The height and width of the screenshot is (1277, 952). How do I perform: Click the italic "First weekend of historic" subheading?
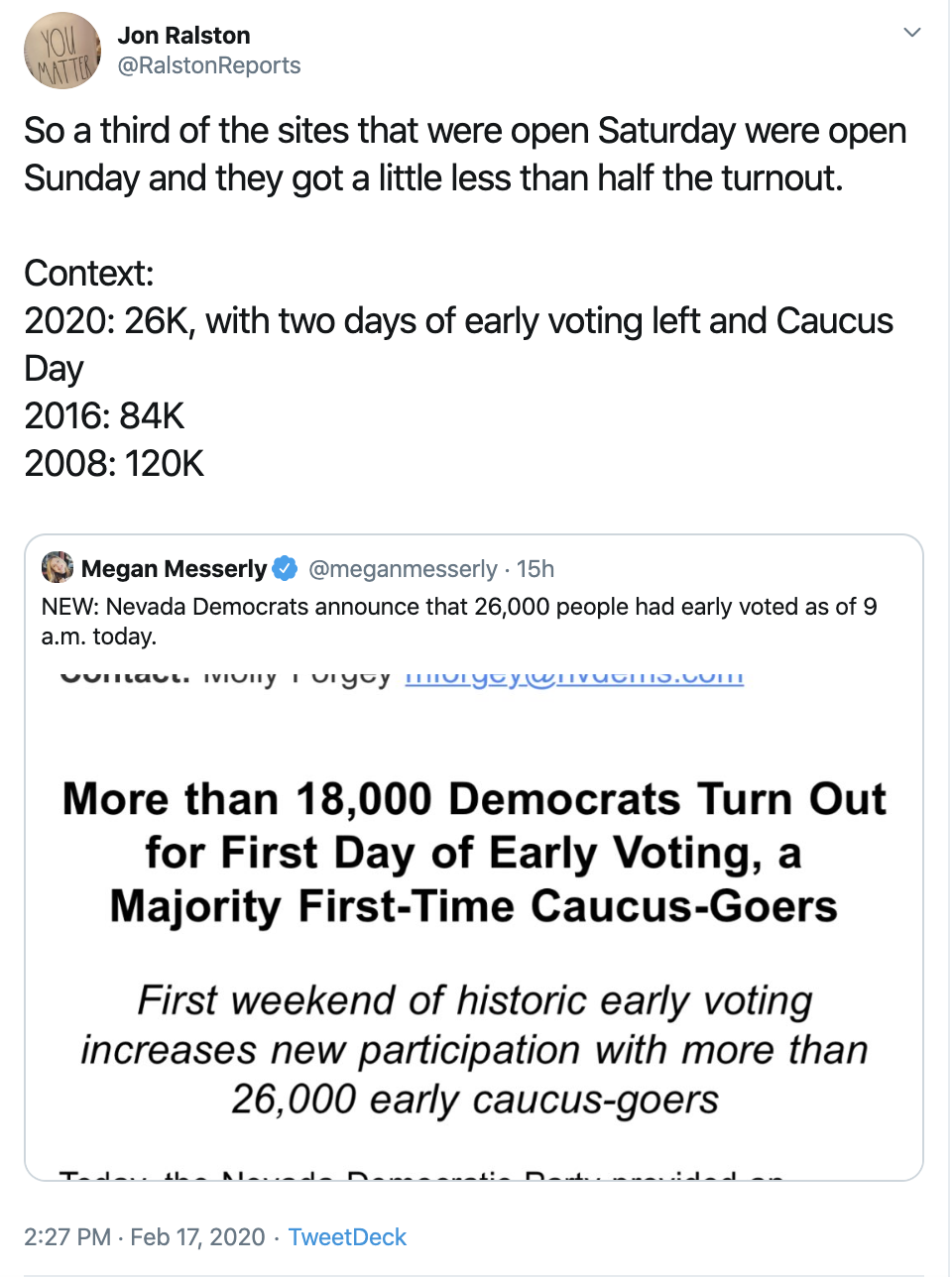(474, 1049)
